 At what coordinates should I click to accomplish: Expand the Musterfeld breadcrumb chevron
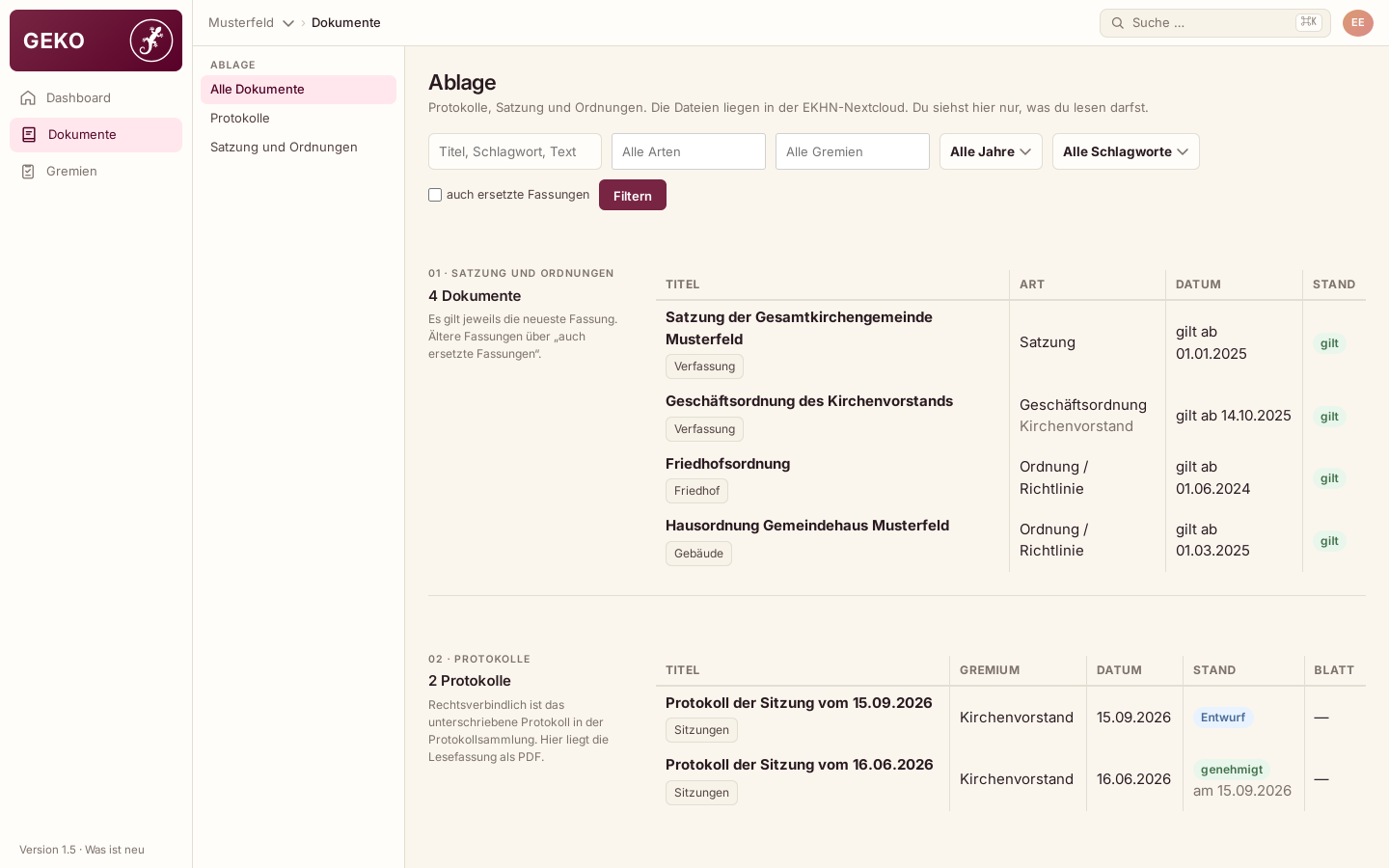(x=288, y=23)
